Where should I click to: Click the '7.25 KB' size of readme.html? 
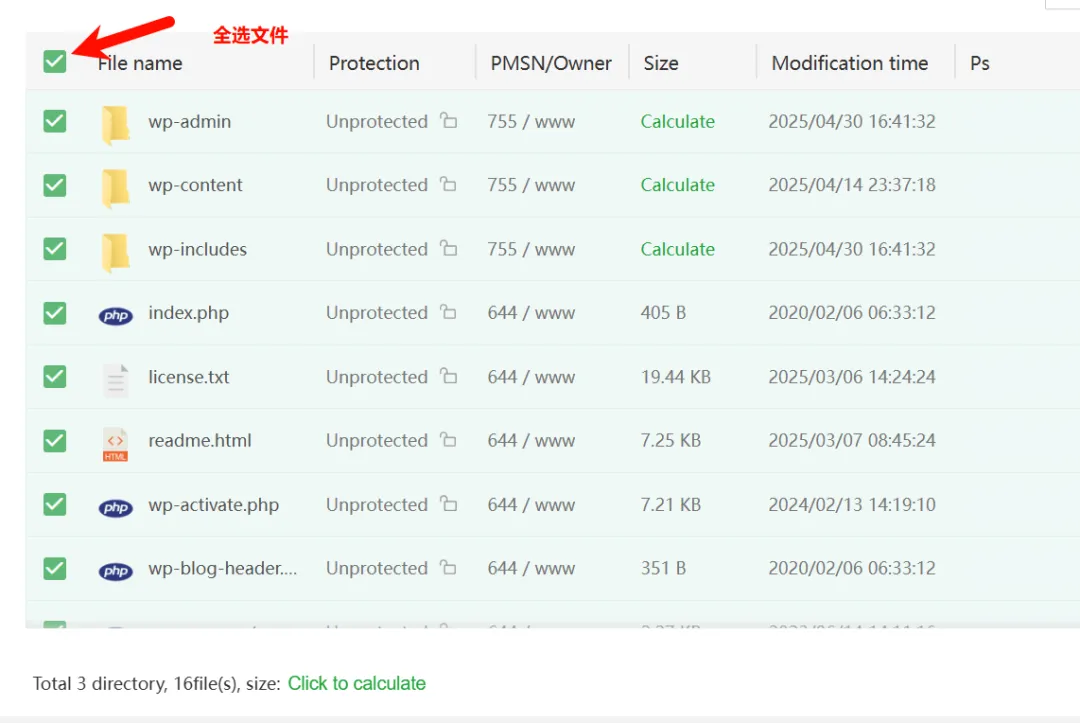(x=671, y=440)
